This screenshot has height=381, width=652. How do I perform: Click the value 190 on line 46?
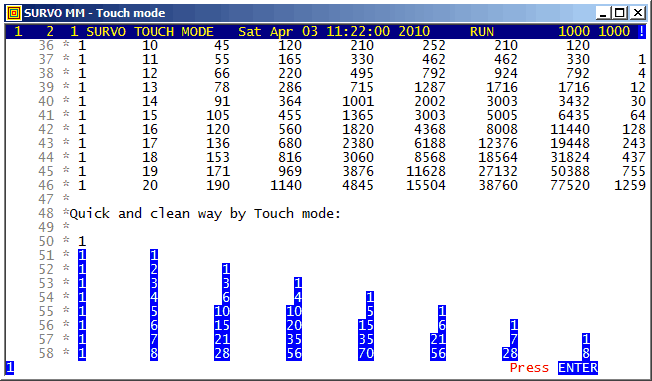218,186
